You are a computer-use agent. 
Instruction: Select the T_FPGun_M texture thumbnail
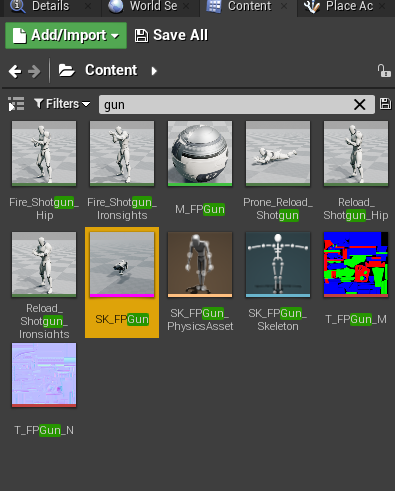pyautogui.click(x=356, y=264)
